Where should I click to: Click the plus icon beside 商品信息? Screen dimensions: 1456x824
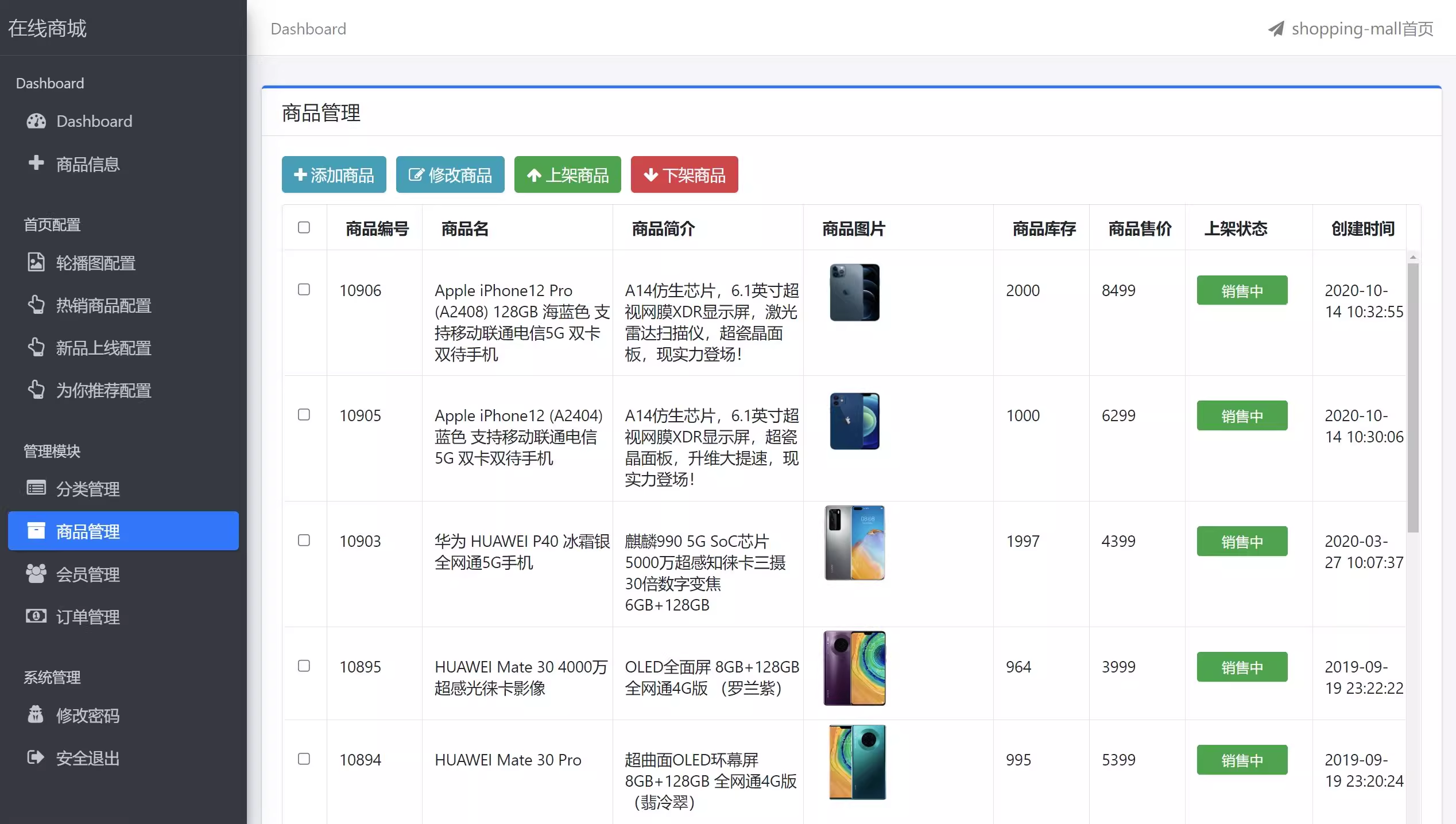(x=36, y=163)
